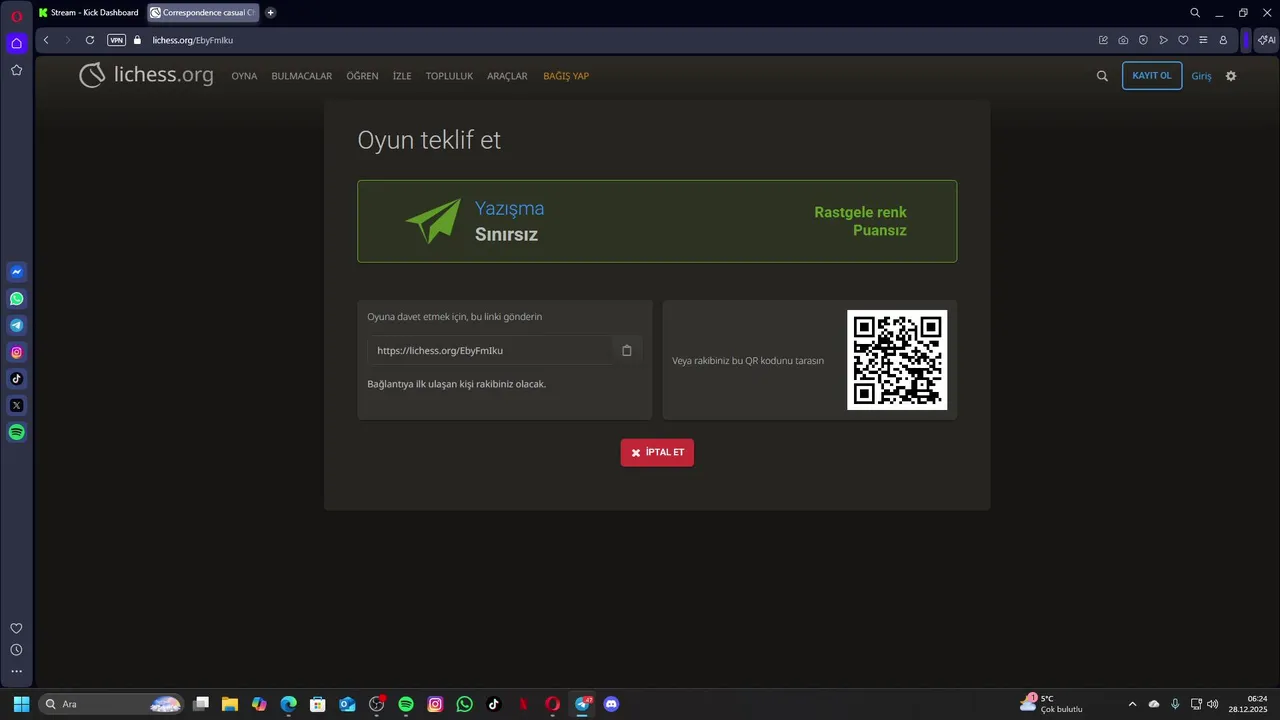Open the Windows Start menu
Screen dimensions: 1280x720
(x=21, y=704)
